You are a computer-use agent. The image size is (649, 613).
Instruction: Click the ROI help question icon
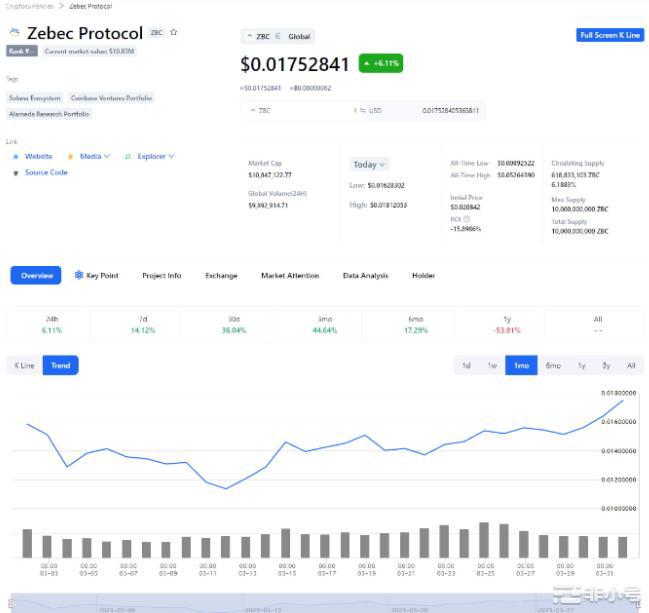pyautogui.click(x=466, y=218)
